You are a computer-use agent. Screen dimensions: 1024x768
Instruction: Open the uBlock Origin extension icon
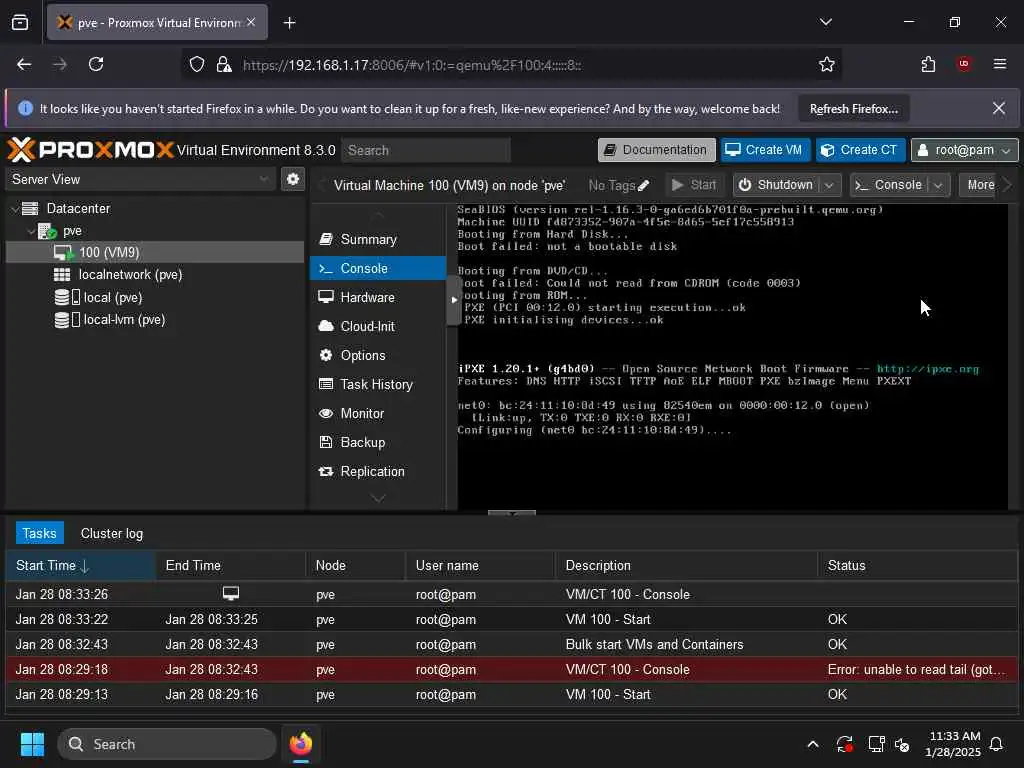964,64
